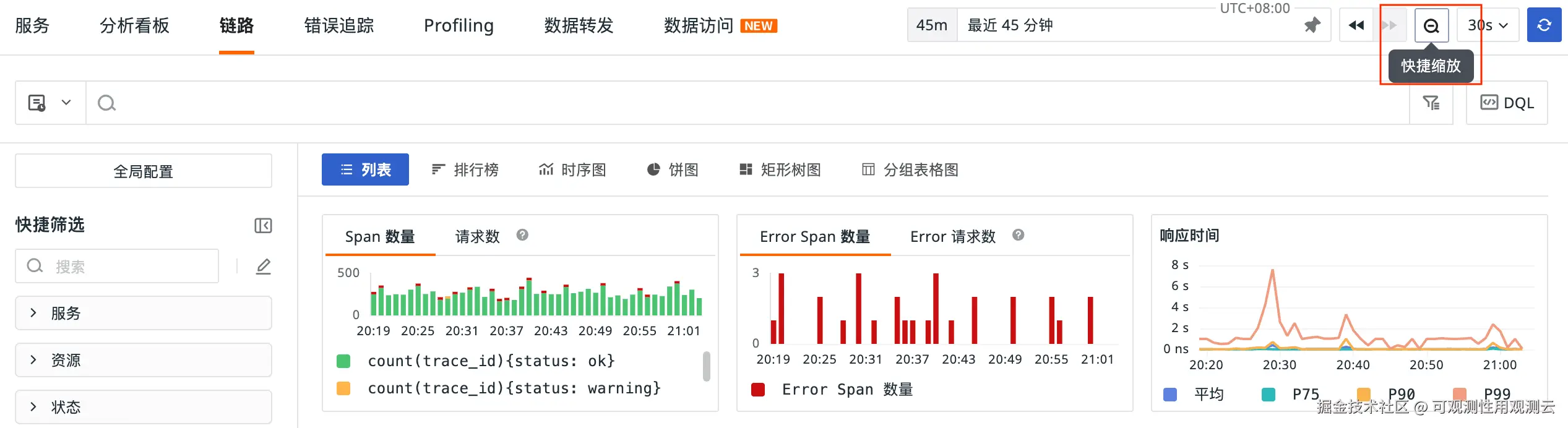1568x428 pixels.
Task: Click the forward time double-arrow icon
Action: tap(1390, 25)
